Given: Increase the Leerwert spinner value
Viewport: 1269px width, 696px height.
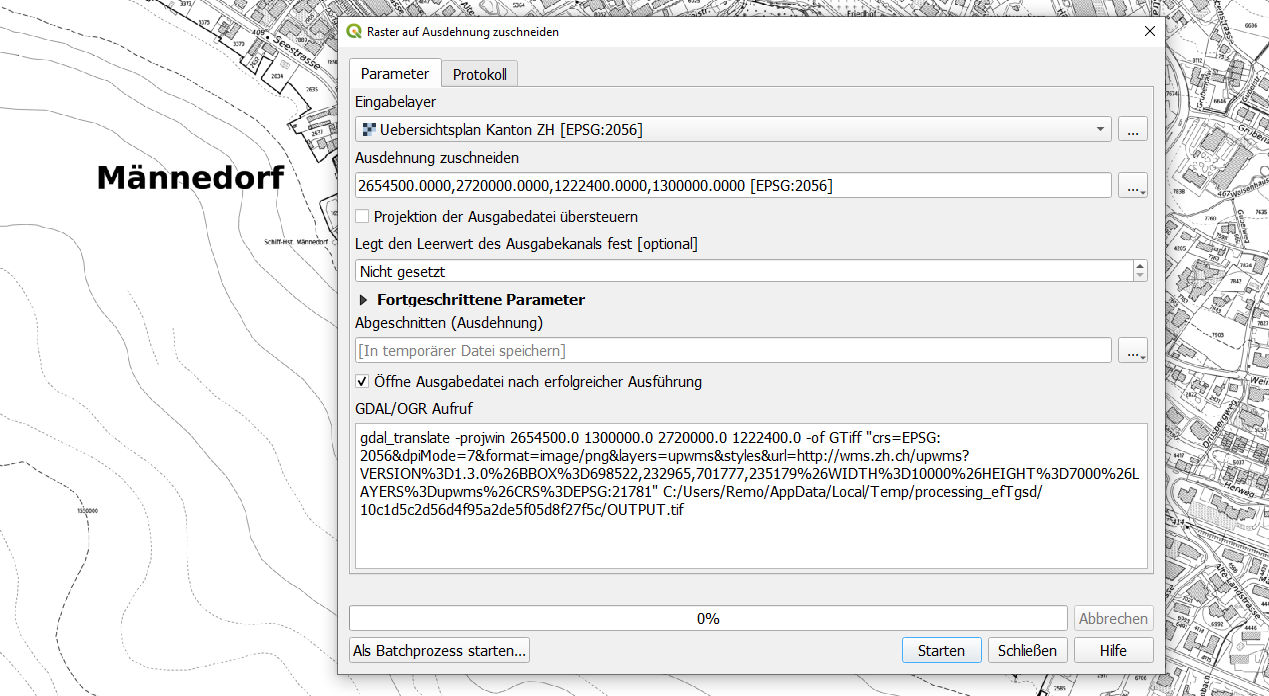Looking at the screenshot, I should (1139, 266).
